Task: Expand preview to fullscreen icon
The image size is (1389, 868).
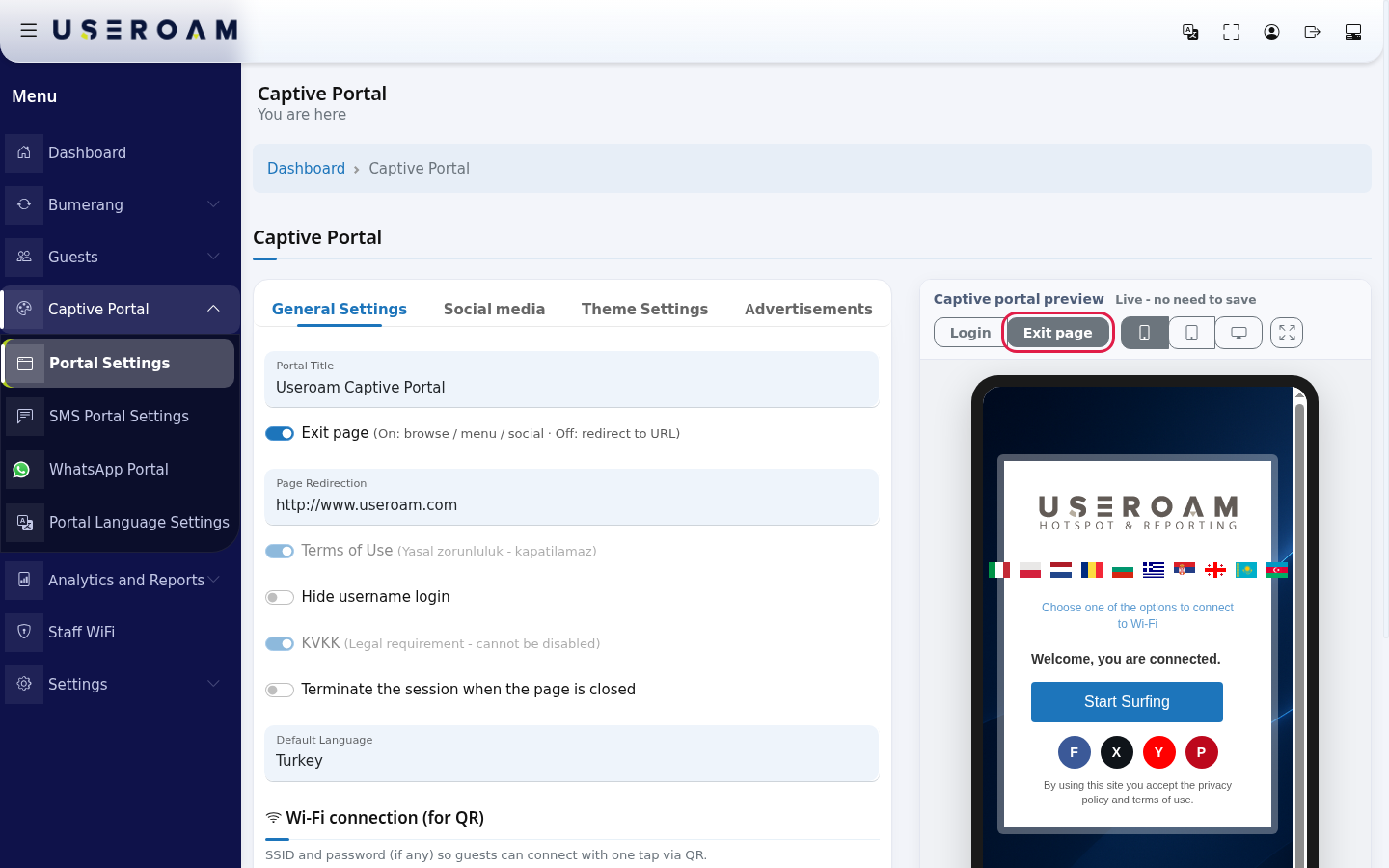Action: (x=1287, y=333)
